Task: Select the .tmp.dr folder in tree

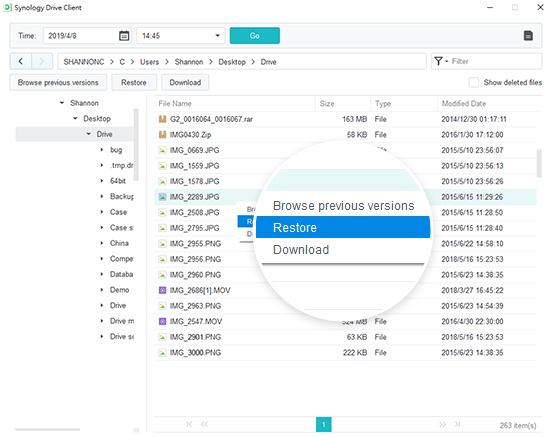Action: pyautogui.click(x=121, y=165)
